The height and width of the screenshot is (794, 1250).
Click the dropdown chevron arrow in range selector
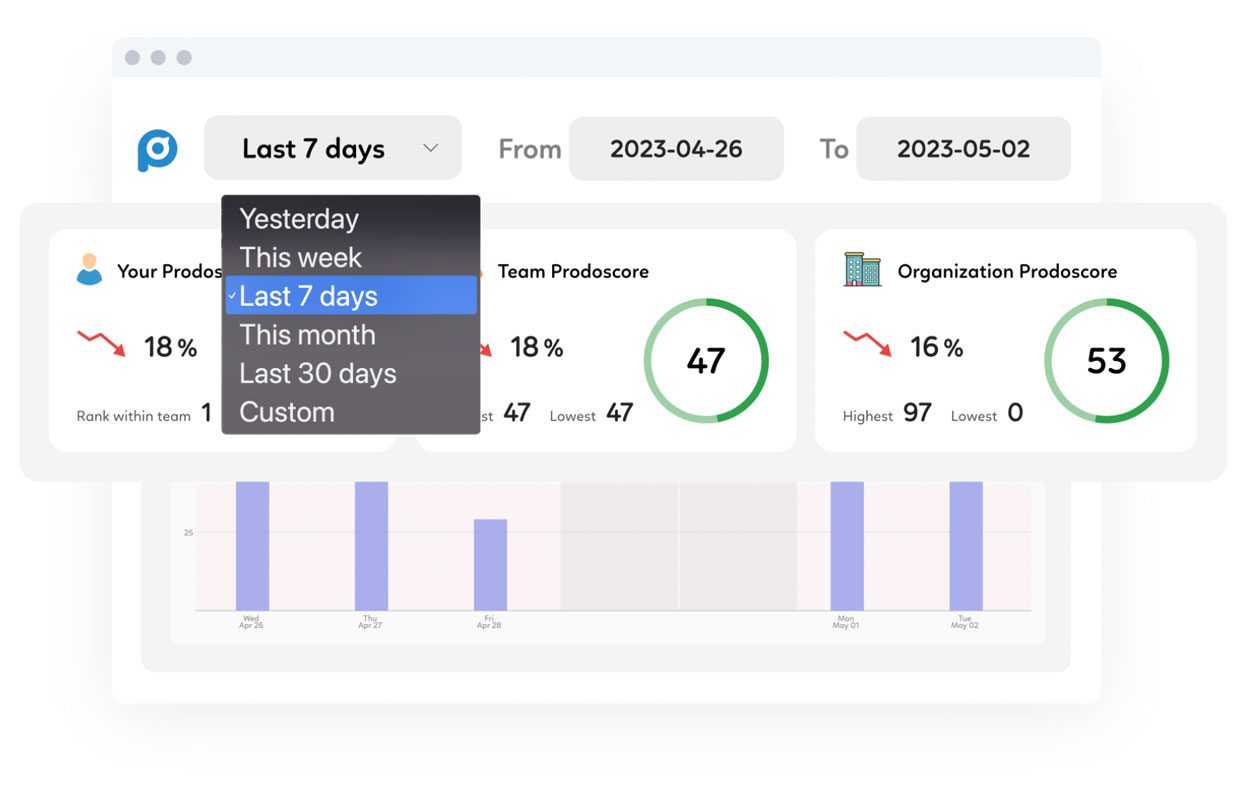click(431, 148)
